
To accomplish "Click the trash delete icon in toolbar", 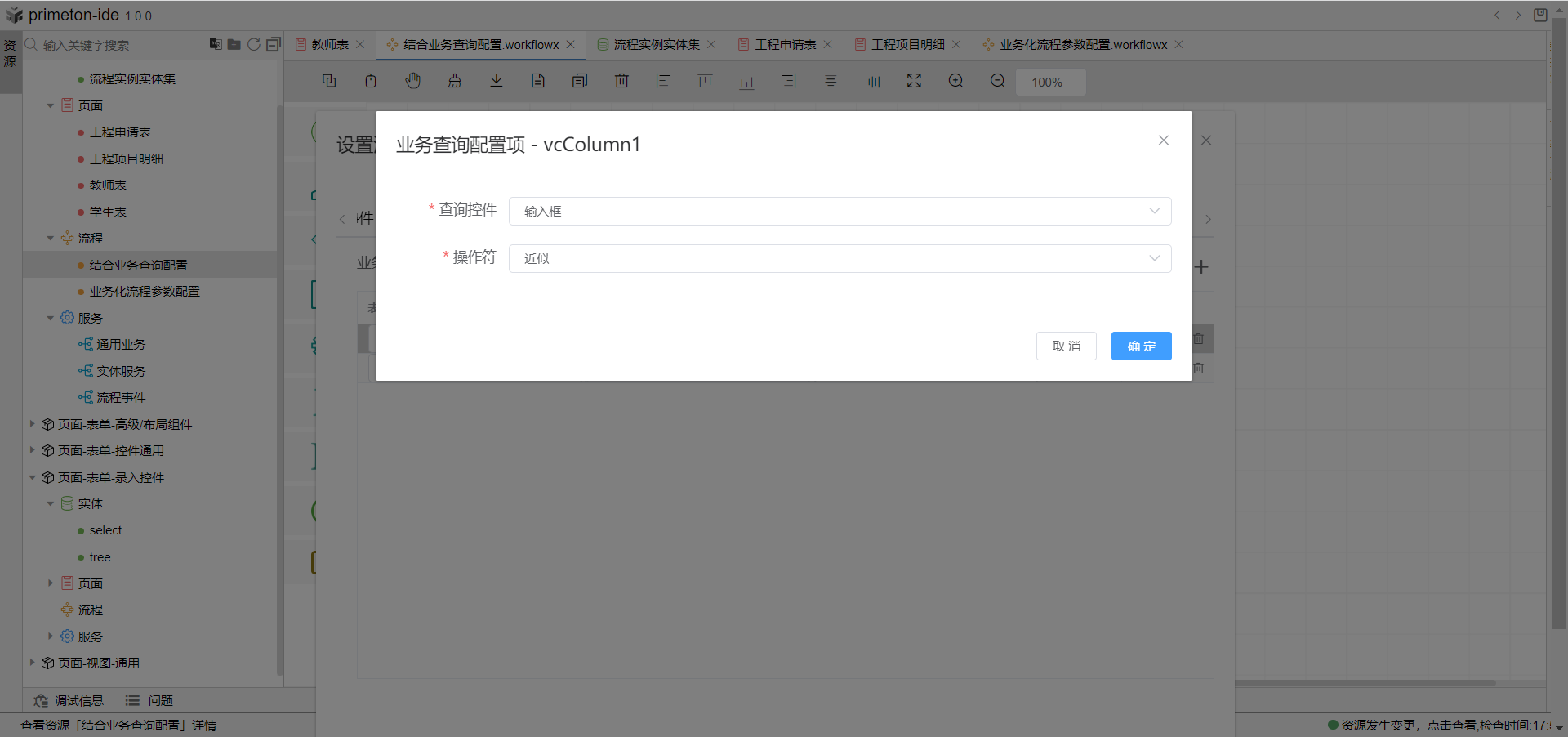I will (x=621, y=81).
